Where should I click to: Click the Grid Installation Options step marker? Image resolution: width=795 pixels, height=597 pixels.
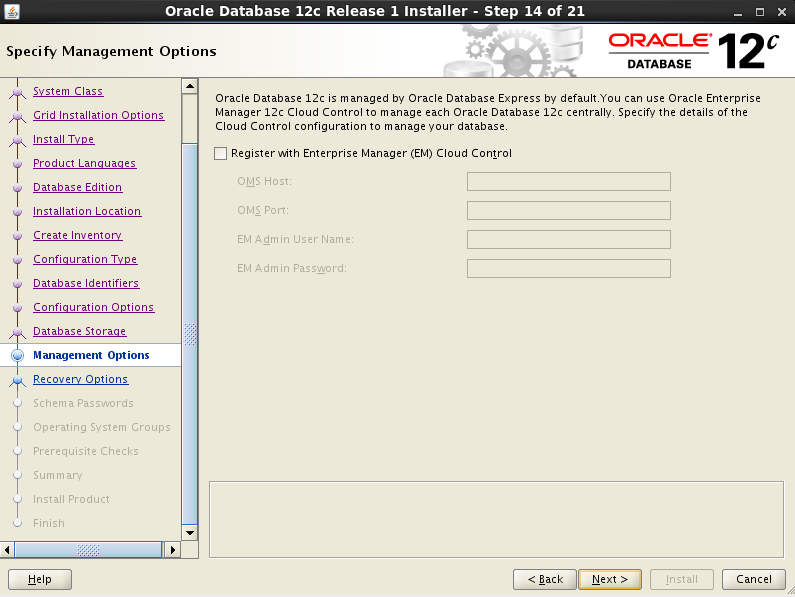click(18, 116)
